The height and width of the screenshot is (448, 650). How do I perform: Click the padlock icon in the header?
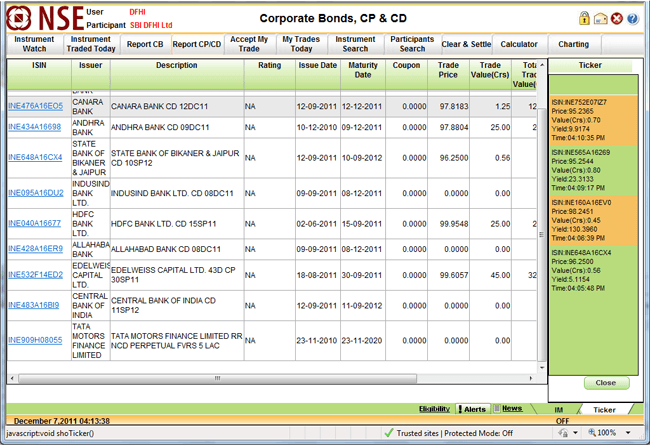tap(584, 18)
